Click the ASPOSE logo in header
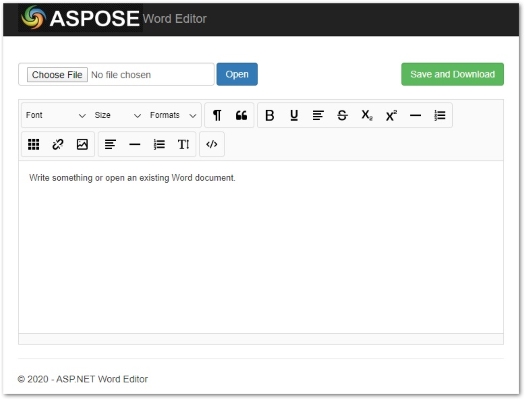The width and height of the screenshot is (525, 400). (x=80, y=18)
